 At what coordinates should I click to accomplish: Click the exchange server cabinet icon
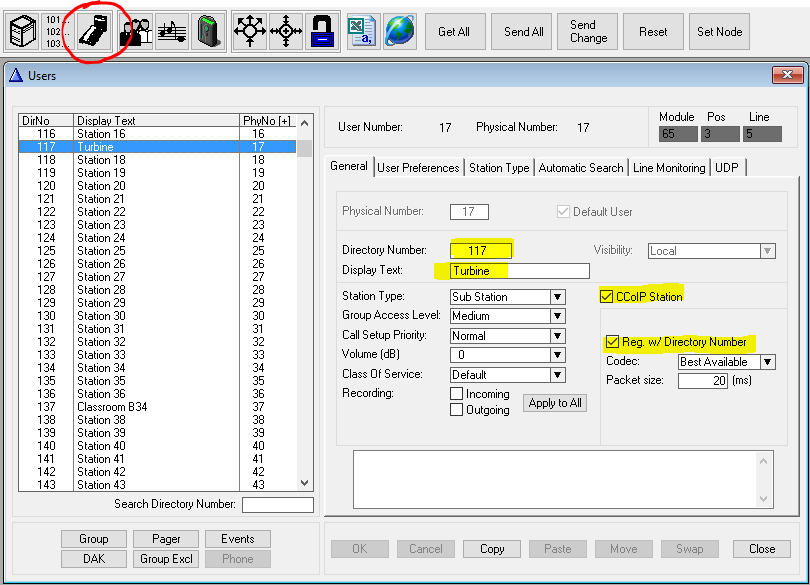21,31
